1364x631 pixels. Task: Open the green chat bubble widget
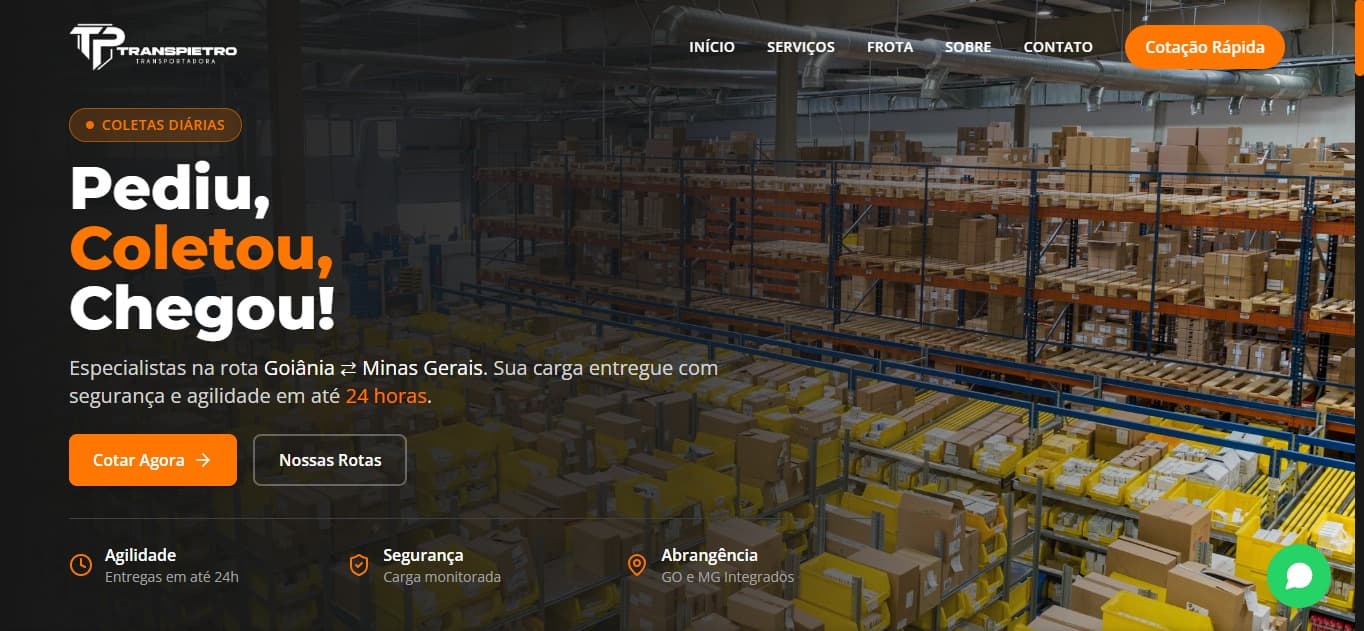tap(1298, 575)
